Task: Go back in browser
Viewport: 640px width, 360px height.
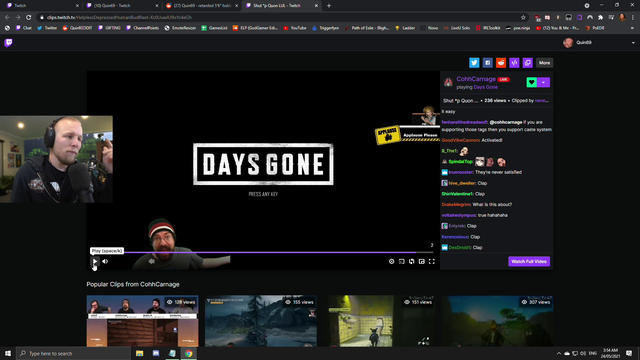Action: pos(7,17)
